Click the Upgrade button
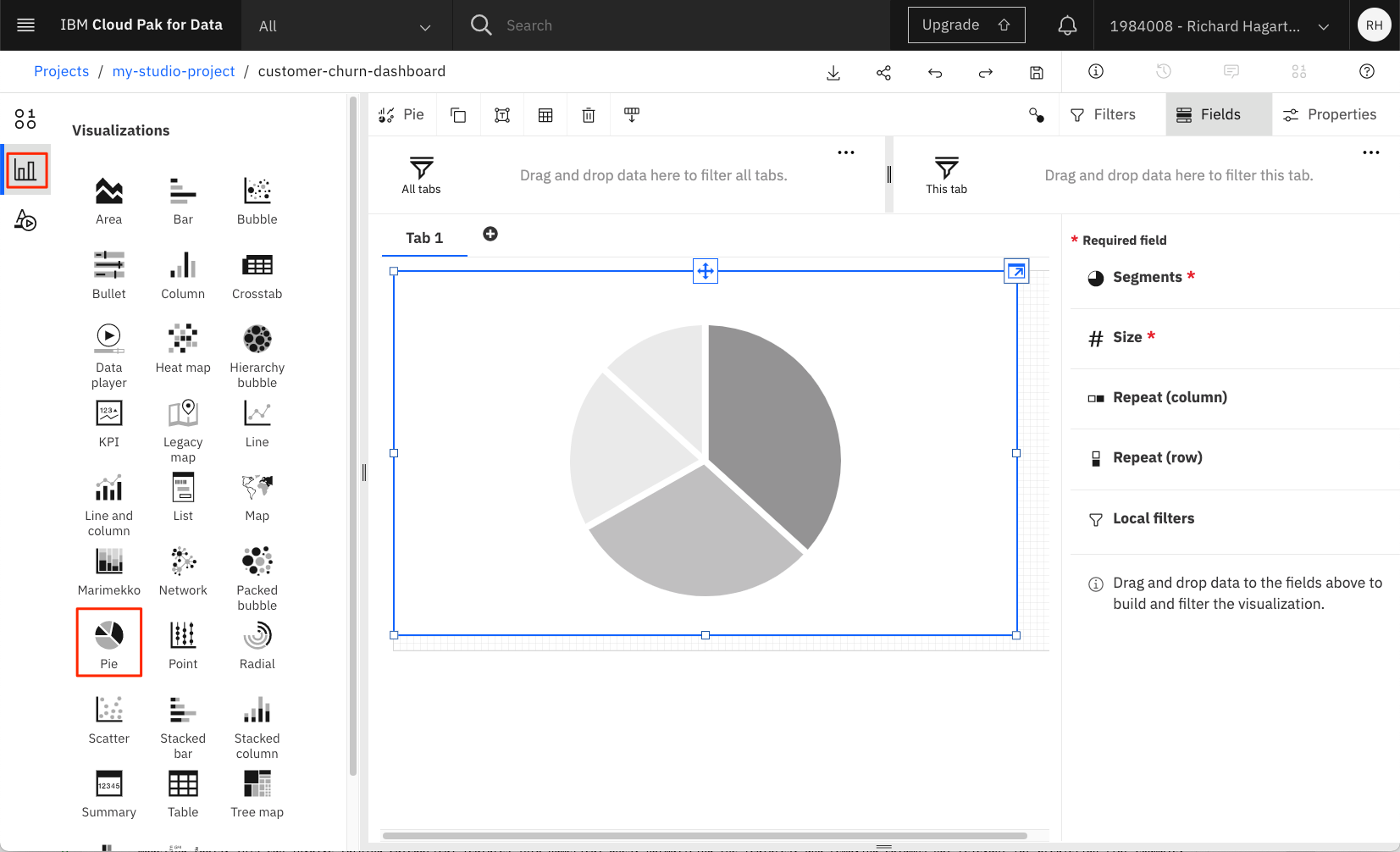 [966, 25]
